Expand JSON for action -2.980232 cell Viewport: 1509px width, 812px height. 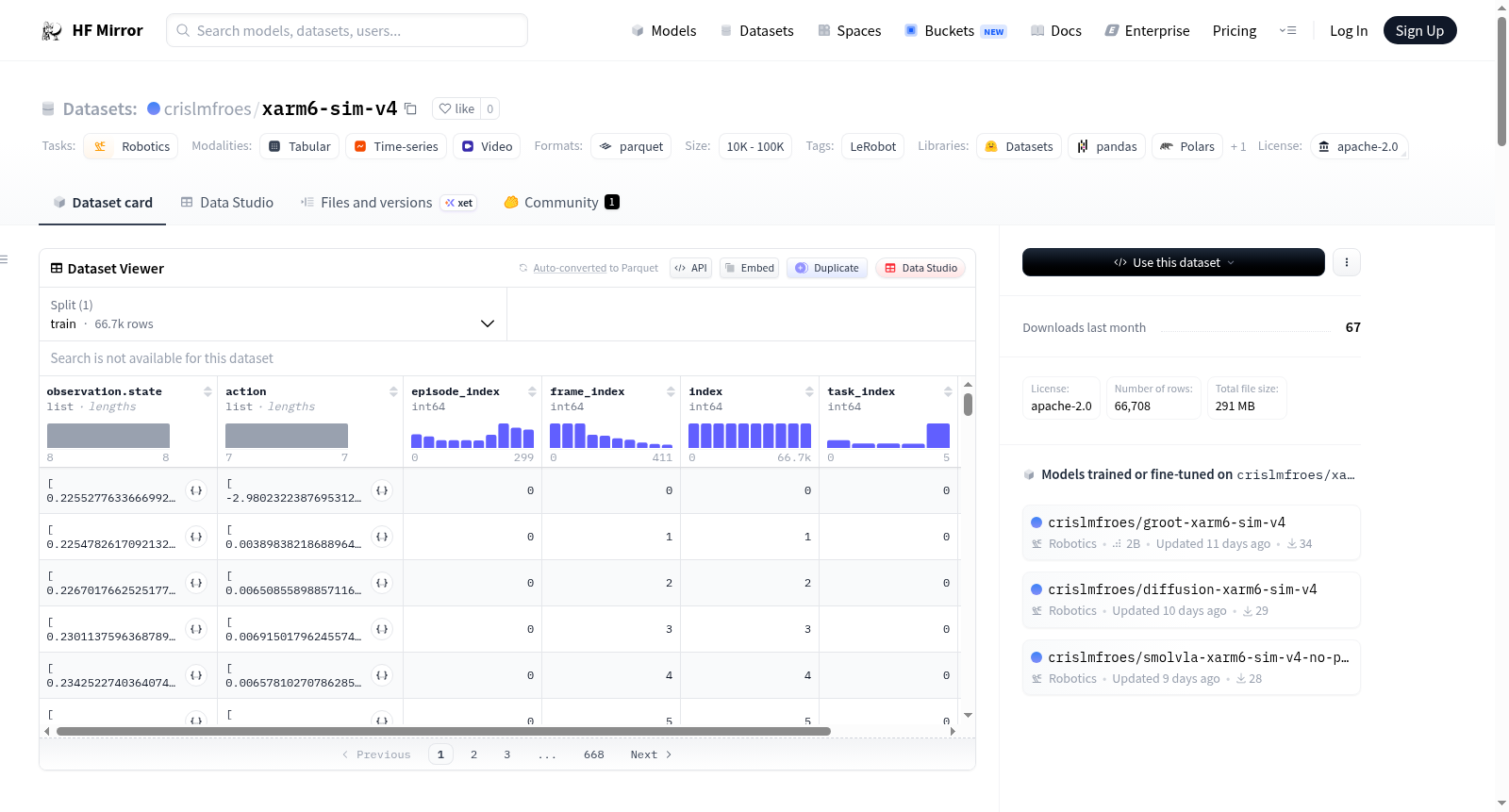click(382, 490)
